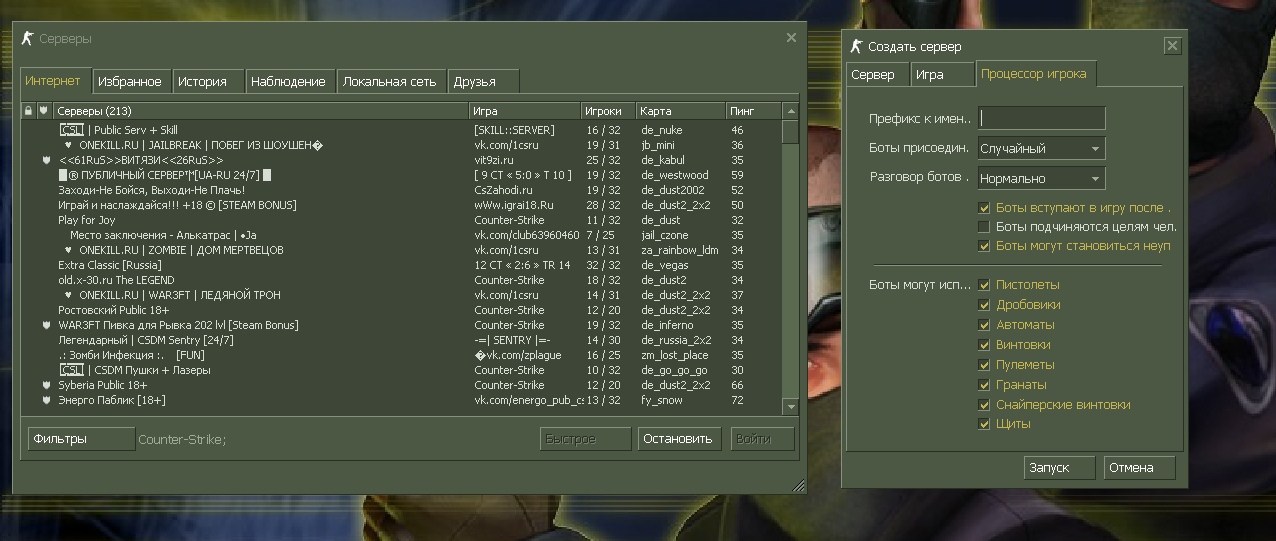Select the Процессор игрока tab
Viewport: 1276px width, 541px height.
[x=1036, y=74]
